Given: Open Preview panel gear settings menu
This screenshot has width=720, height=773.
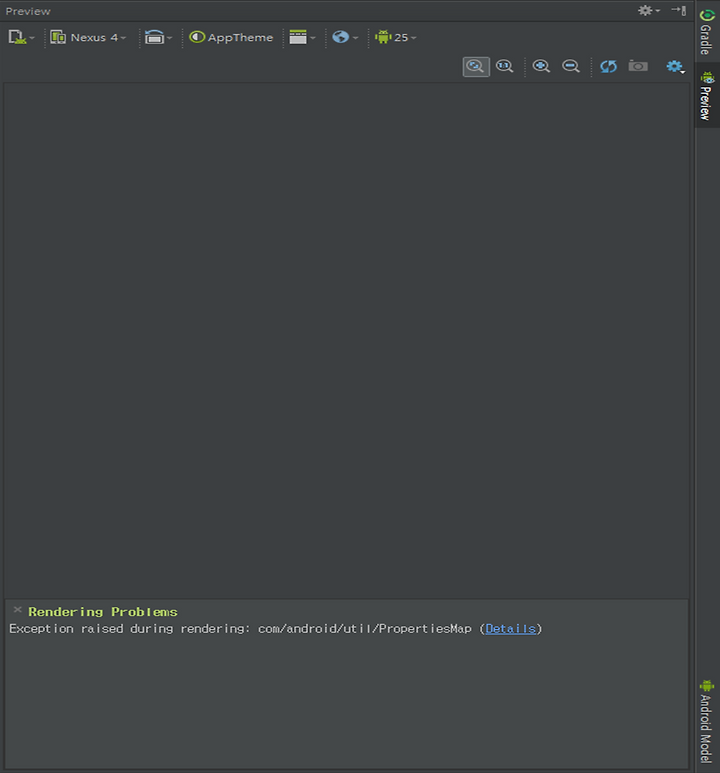Looking at the screenshot, I should click(648, 10).
